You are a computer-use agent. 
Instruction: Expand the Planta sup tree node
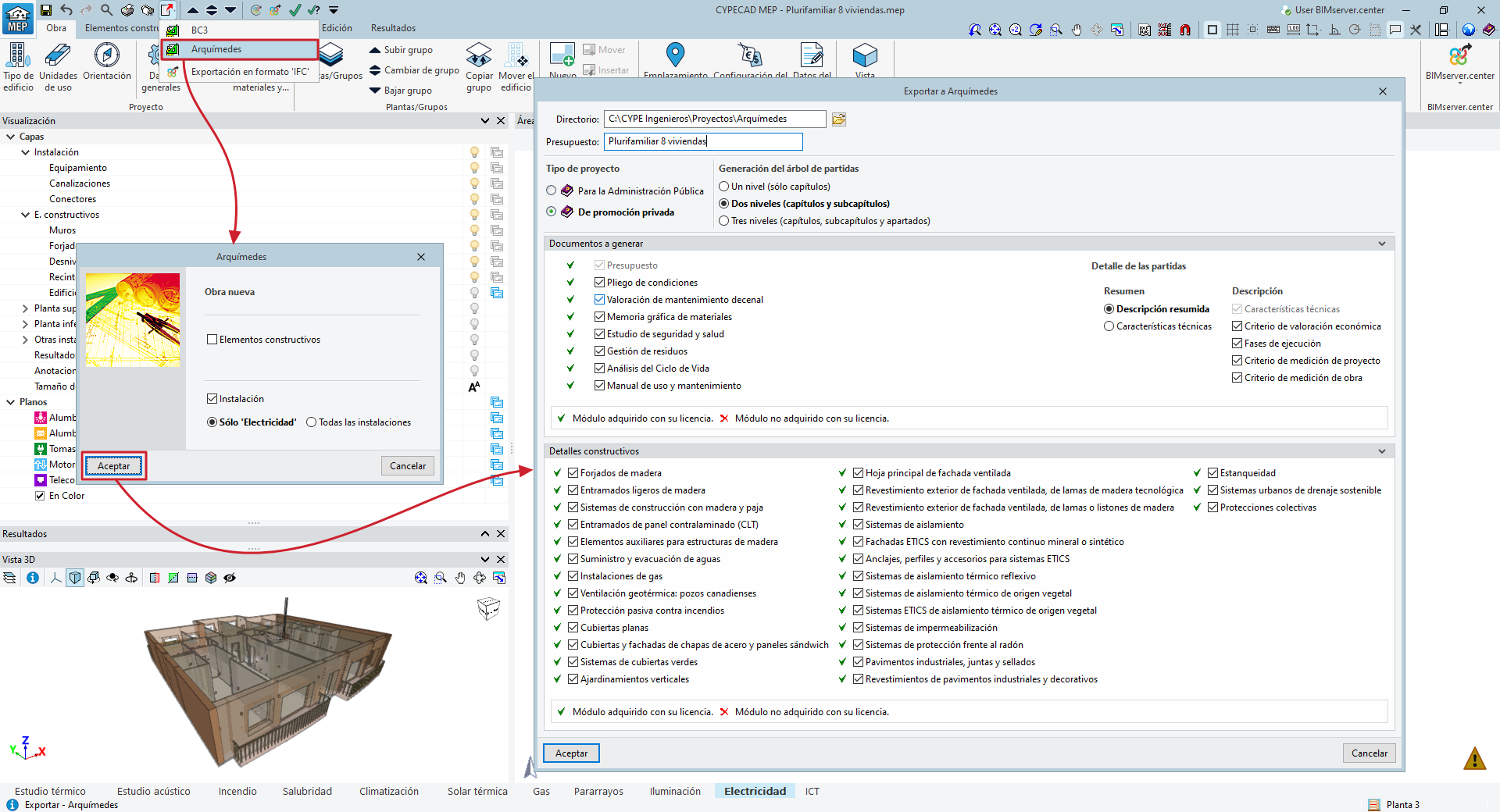coord(25,308)
